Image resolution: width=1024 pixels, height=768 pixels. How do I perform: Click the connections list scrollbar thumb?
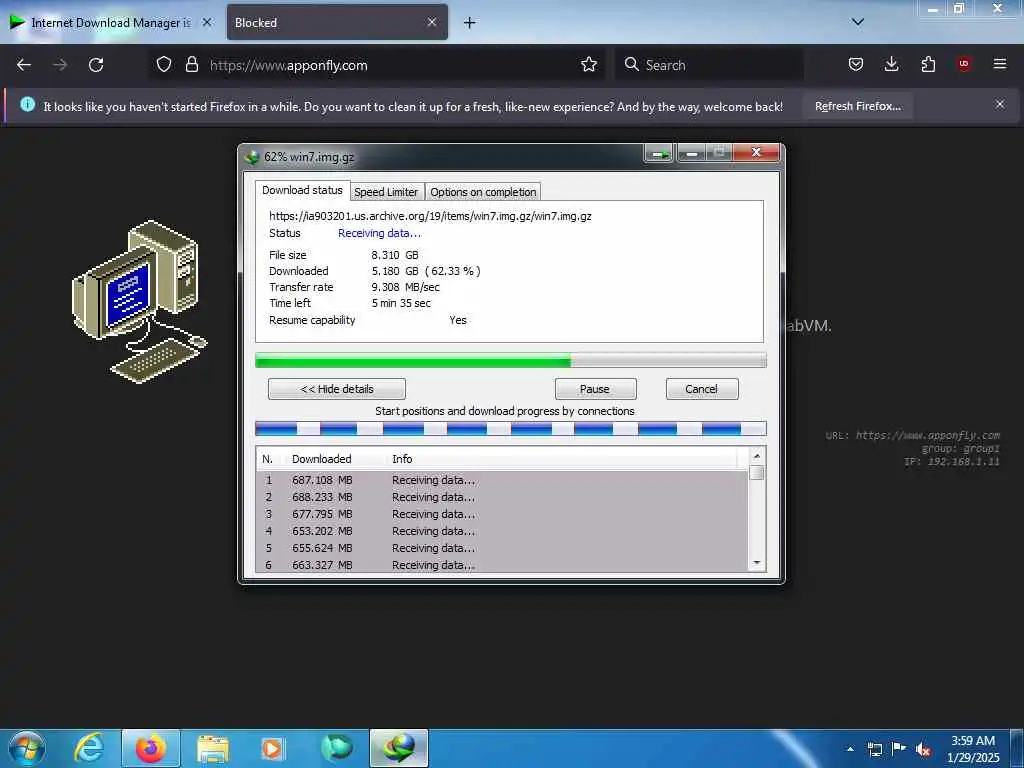pos(757,473)
